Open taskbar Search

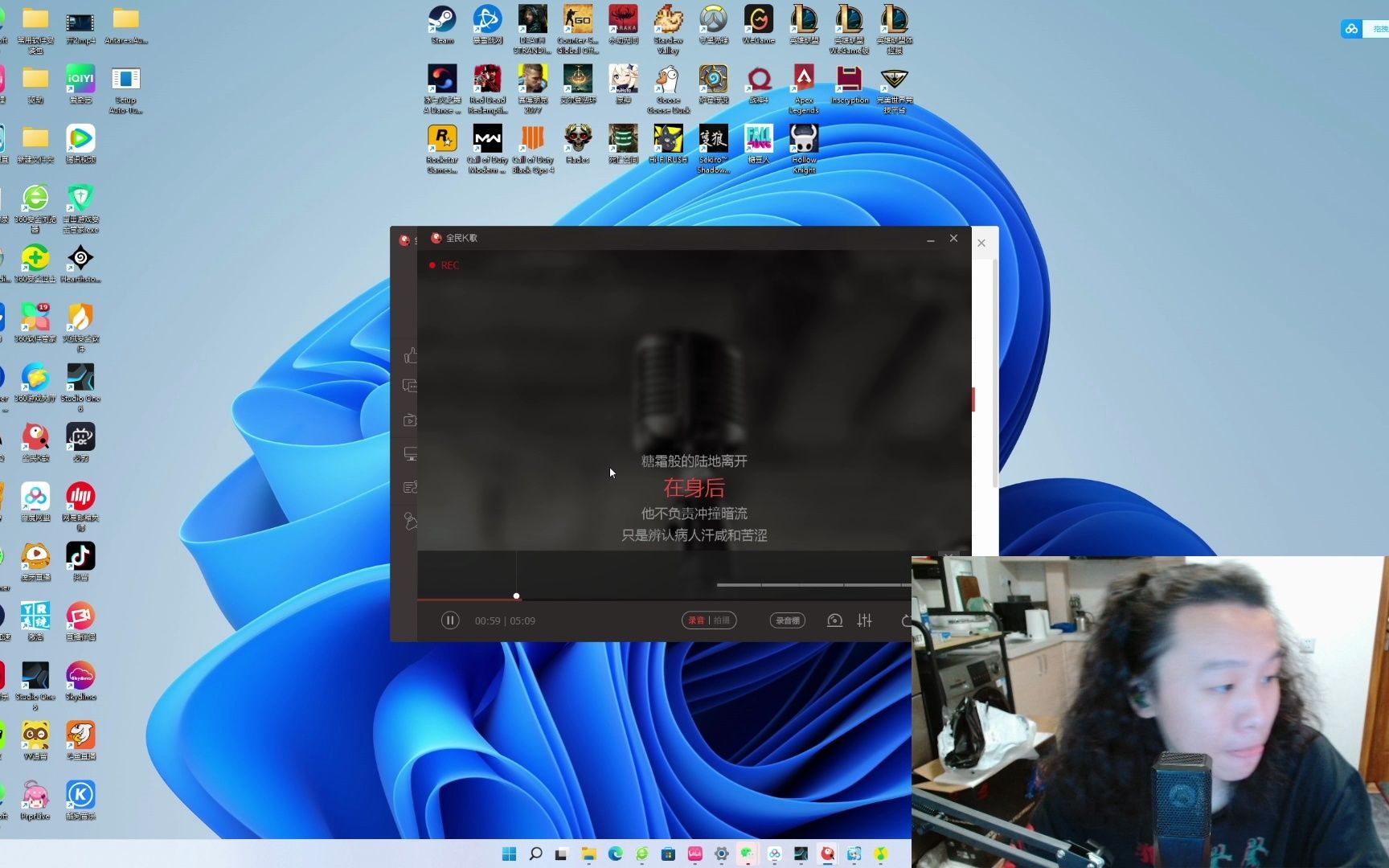click(x=535, y=854)
